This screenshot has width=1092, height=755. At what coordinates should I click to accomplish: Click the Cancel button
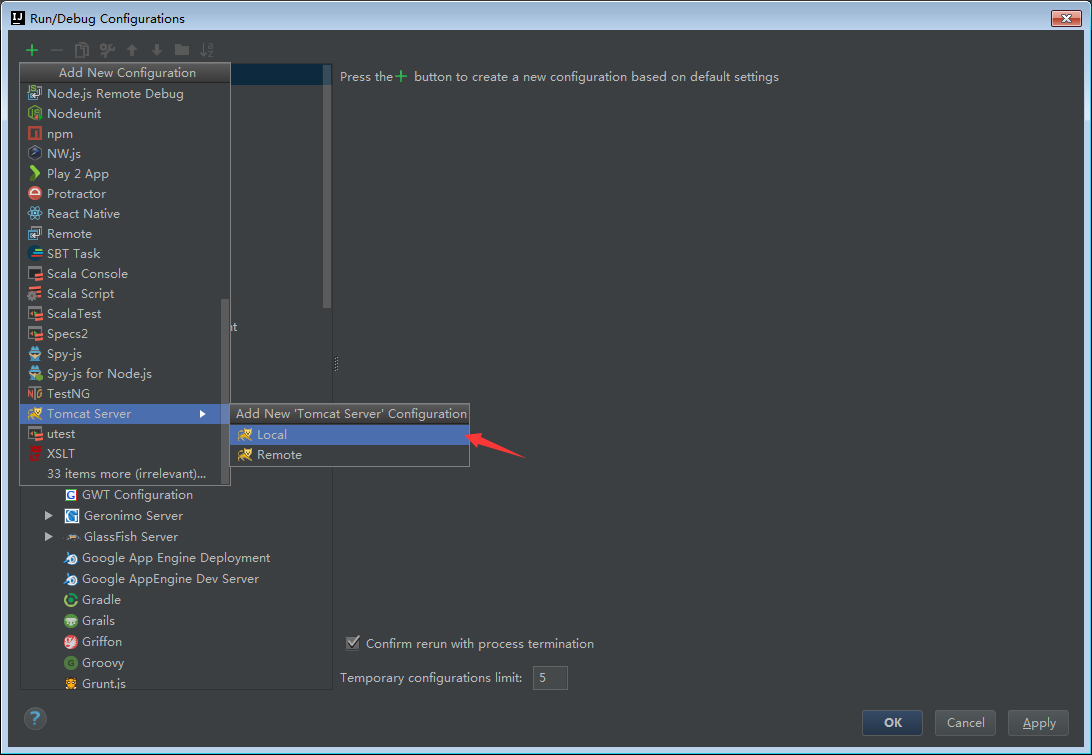click(x=965, y=723)
